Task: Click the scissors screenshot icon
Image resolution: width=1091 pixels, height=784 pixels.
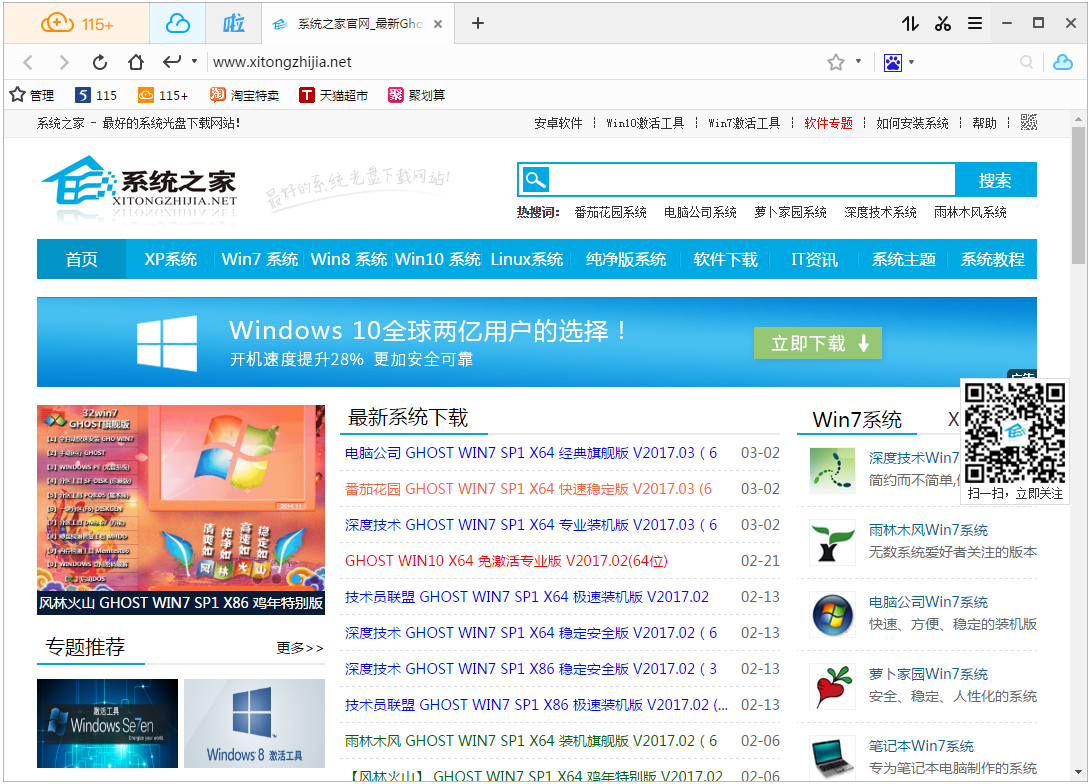Action: (x=943, y=24)
